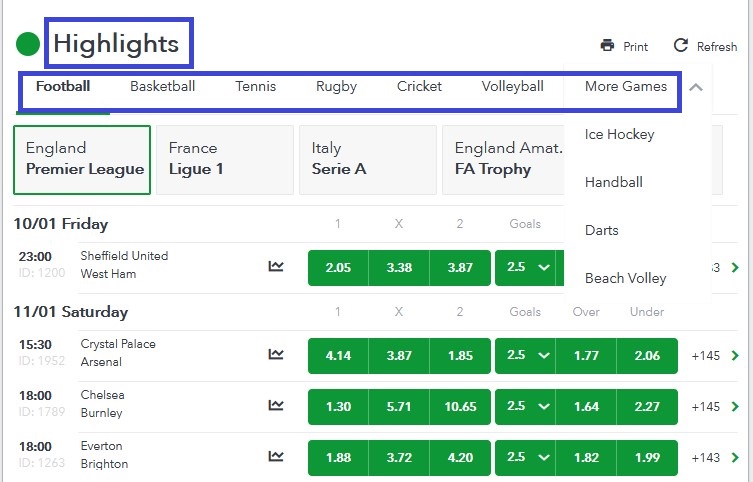The image size is (753, 482).
Task: Select Ice Hockey from More Games menu
Action: point(619,134)
